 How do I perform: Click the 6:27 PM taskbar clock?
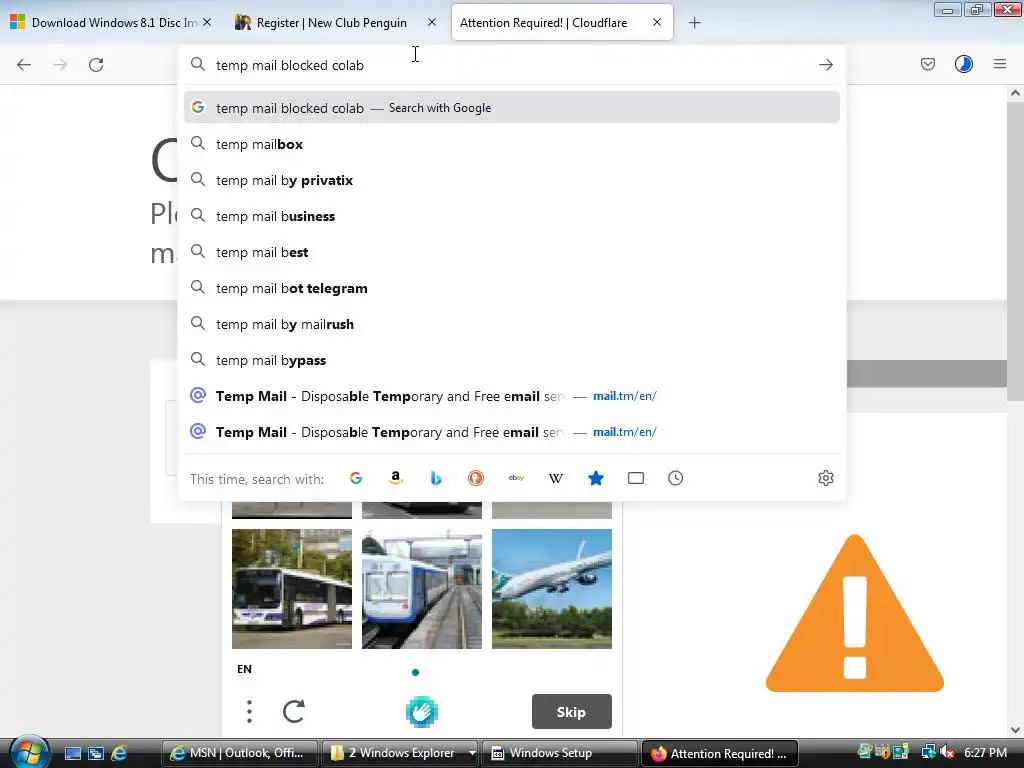pos(985,752)
